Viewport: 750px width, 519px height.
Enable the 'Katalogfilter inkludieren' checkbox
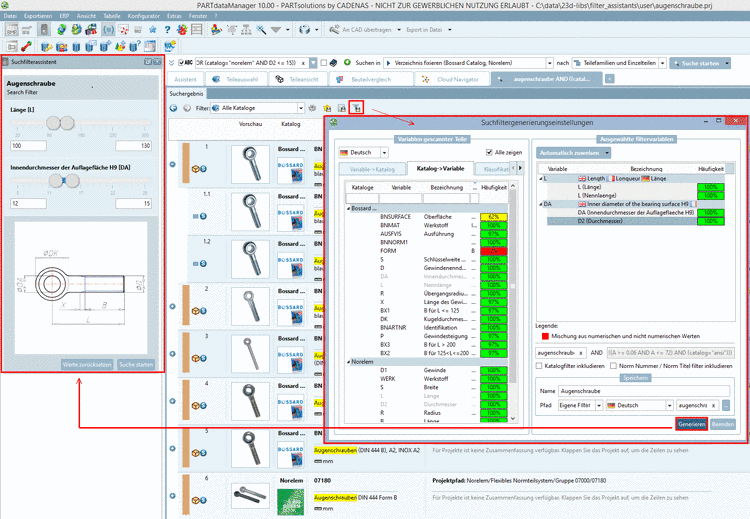coord(541,366)
